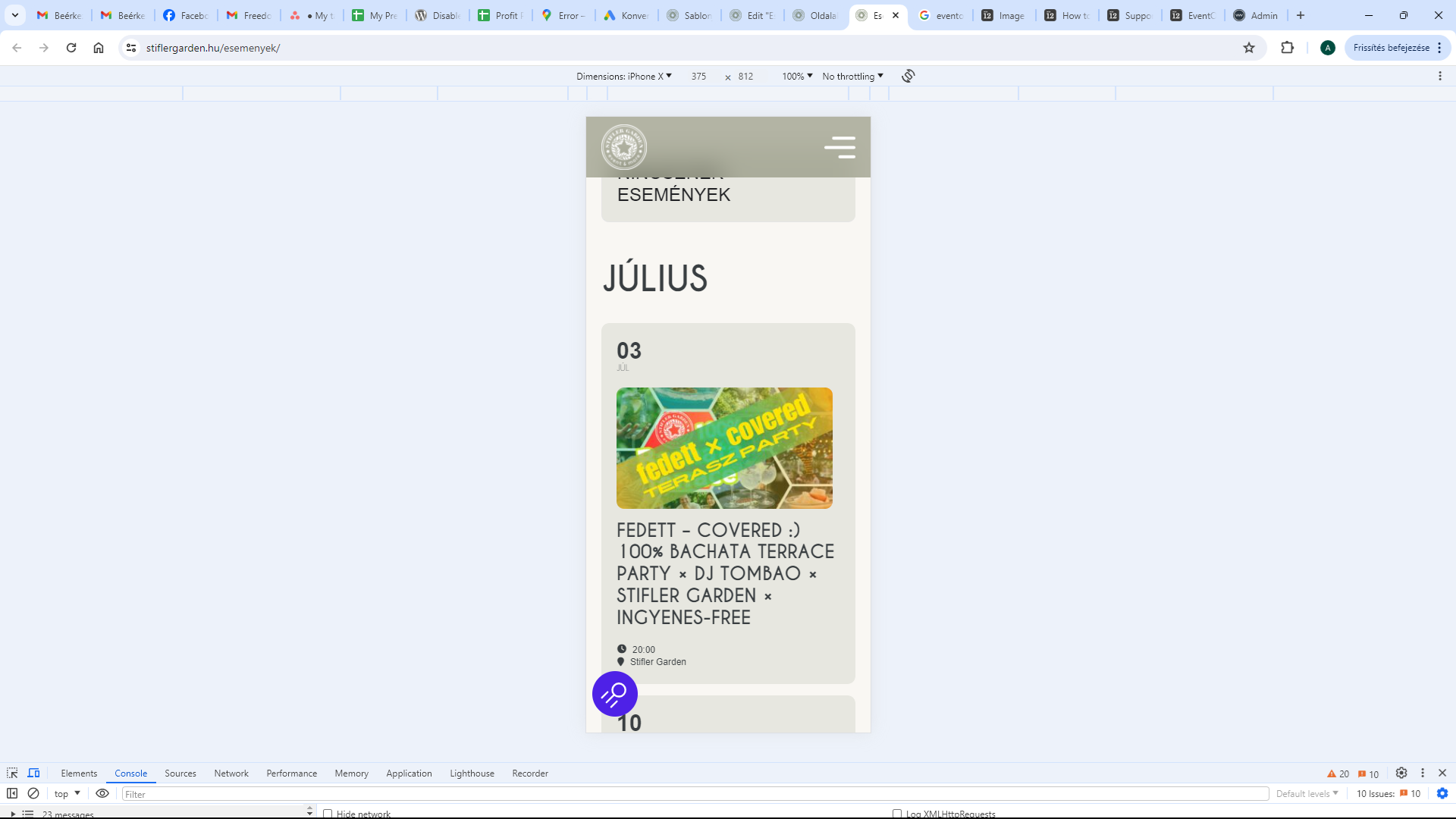The image size is (1456, 819).
Task: Open DevTools settings gear
Action: pyautogui.click(x=1401, y=773)
